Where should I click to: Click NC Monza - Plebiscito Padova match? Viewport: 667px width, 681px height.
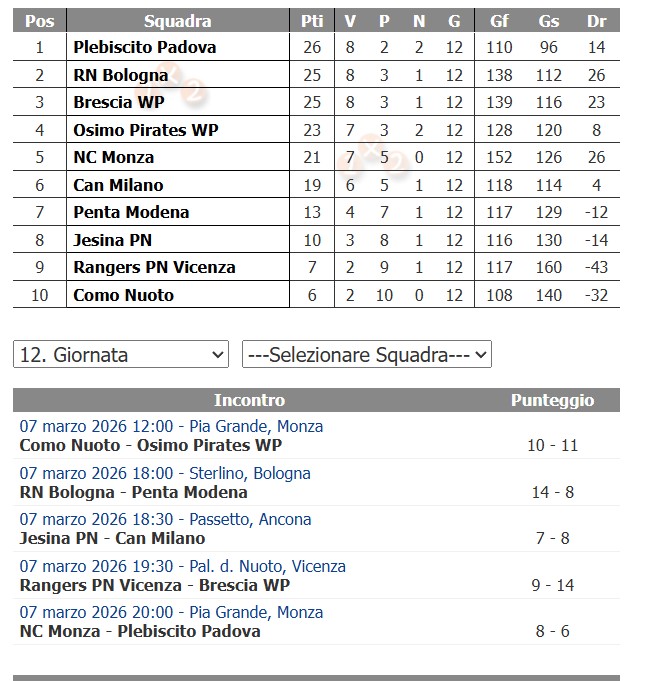(140, 631)
